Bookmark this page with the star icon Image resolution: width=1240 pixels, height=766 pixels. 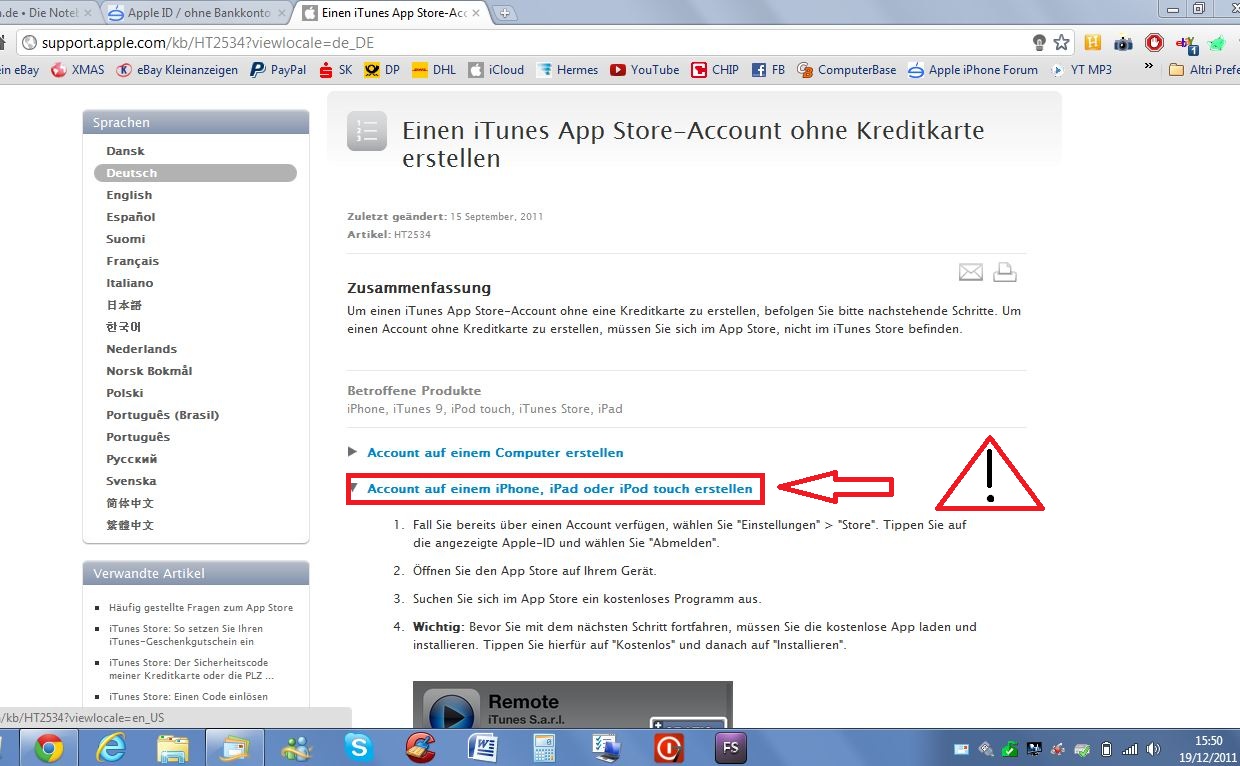click(1062, 43)
